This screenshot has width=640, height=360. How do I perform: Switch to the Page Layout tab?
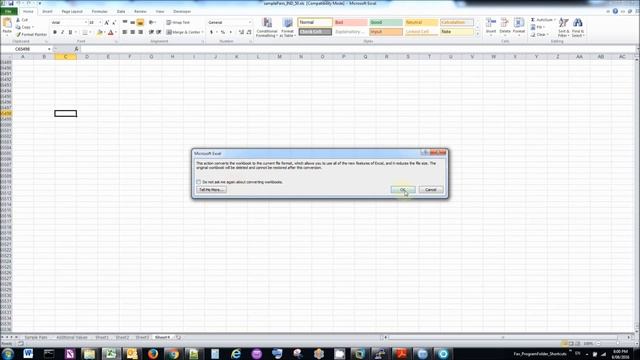click(x=72, y=11)
